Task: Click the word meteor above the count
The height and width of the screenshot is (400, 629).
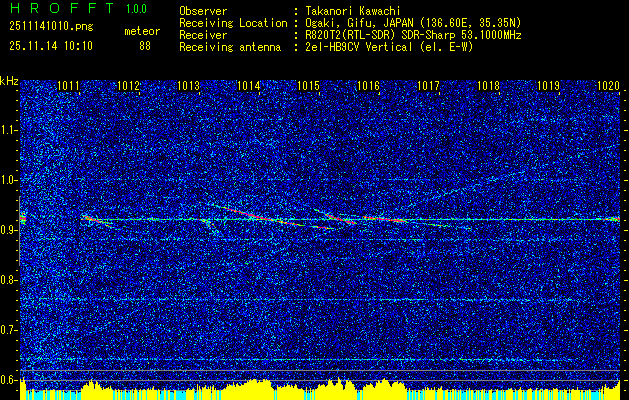Action: point(142,31)
